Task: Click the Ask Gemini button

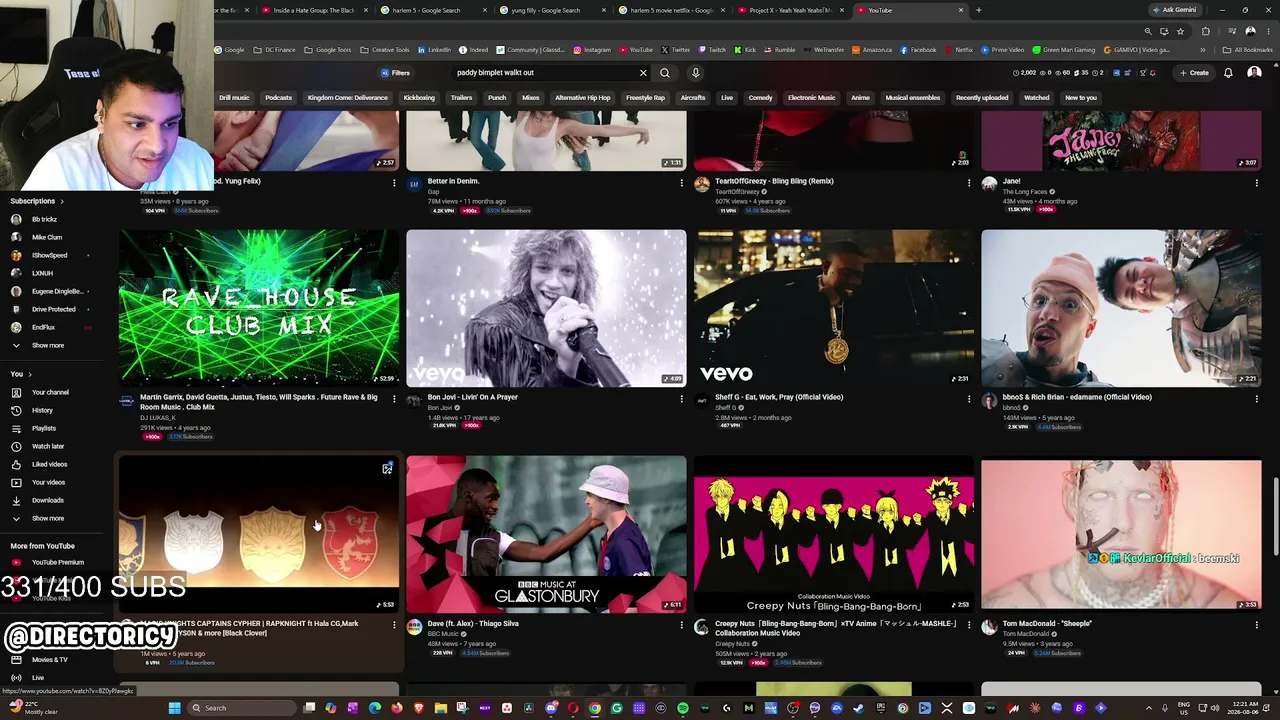Action: click(1174, 10)
